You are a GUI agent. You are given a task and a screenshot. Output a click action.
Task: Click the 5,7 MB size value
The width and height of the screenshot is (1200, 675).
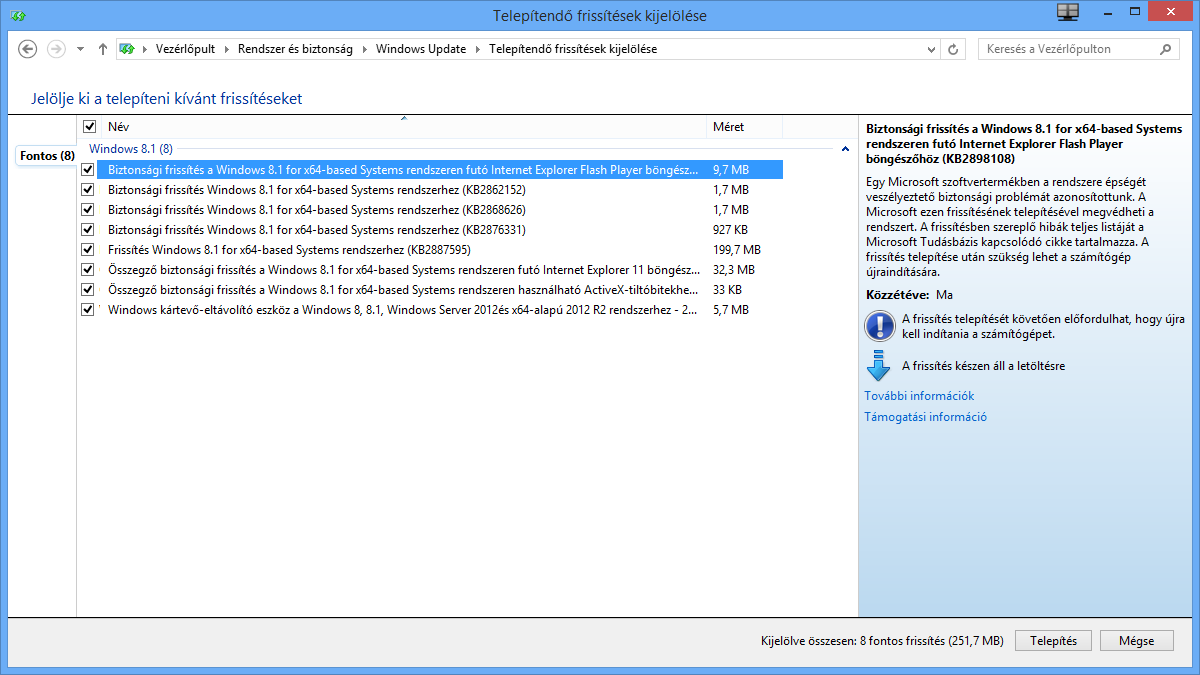click(730, 310)
